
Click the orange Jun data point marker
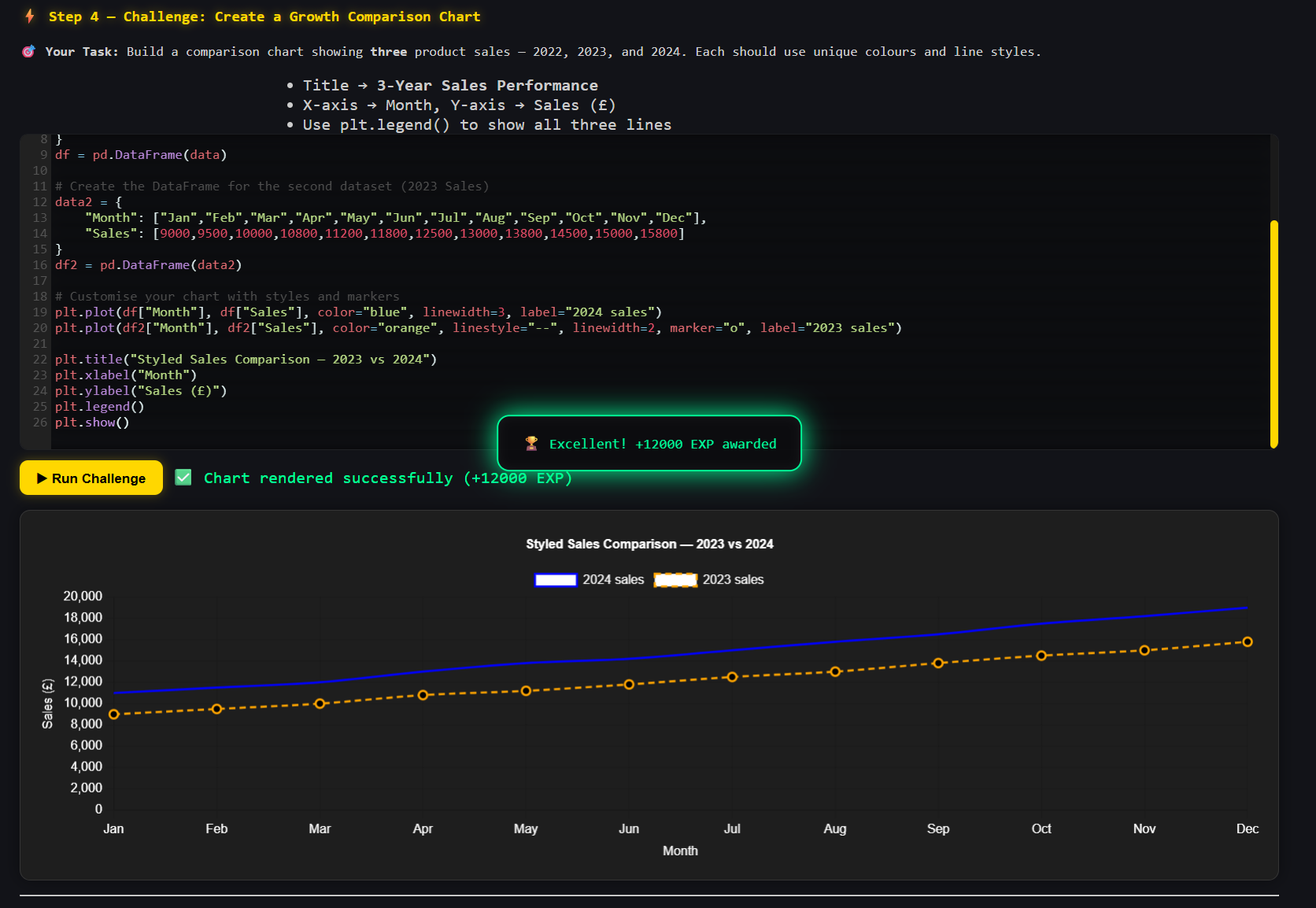[x=629, y=685]
